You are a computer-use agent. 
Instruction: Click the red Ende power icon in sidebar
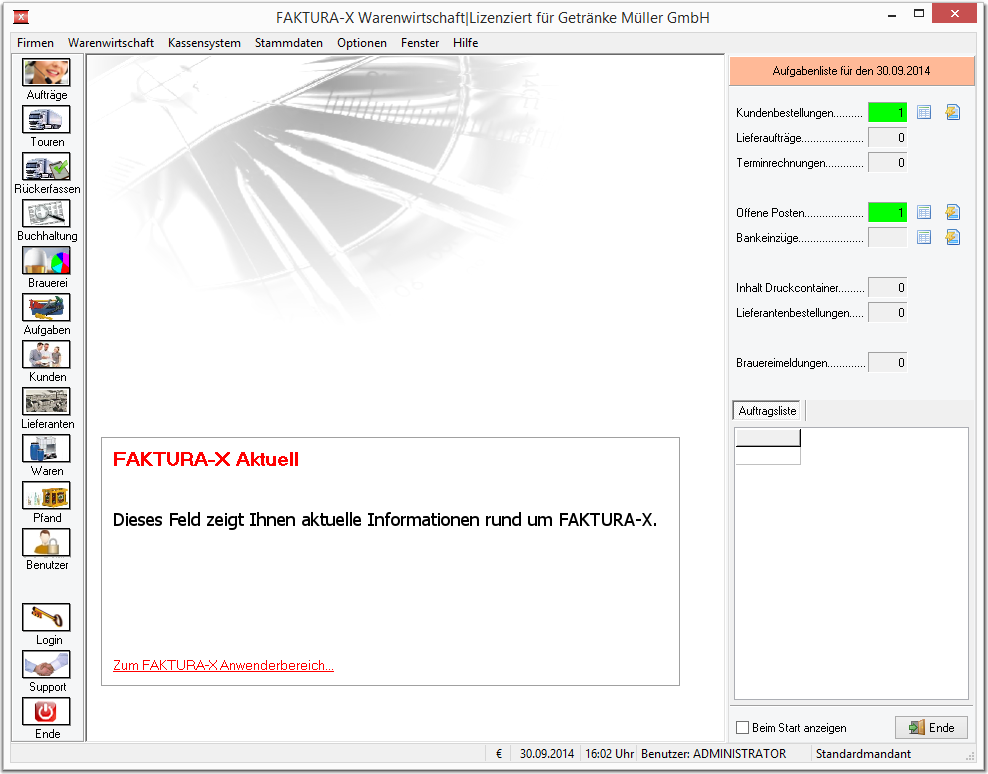[46, 711]
